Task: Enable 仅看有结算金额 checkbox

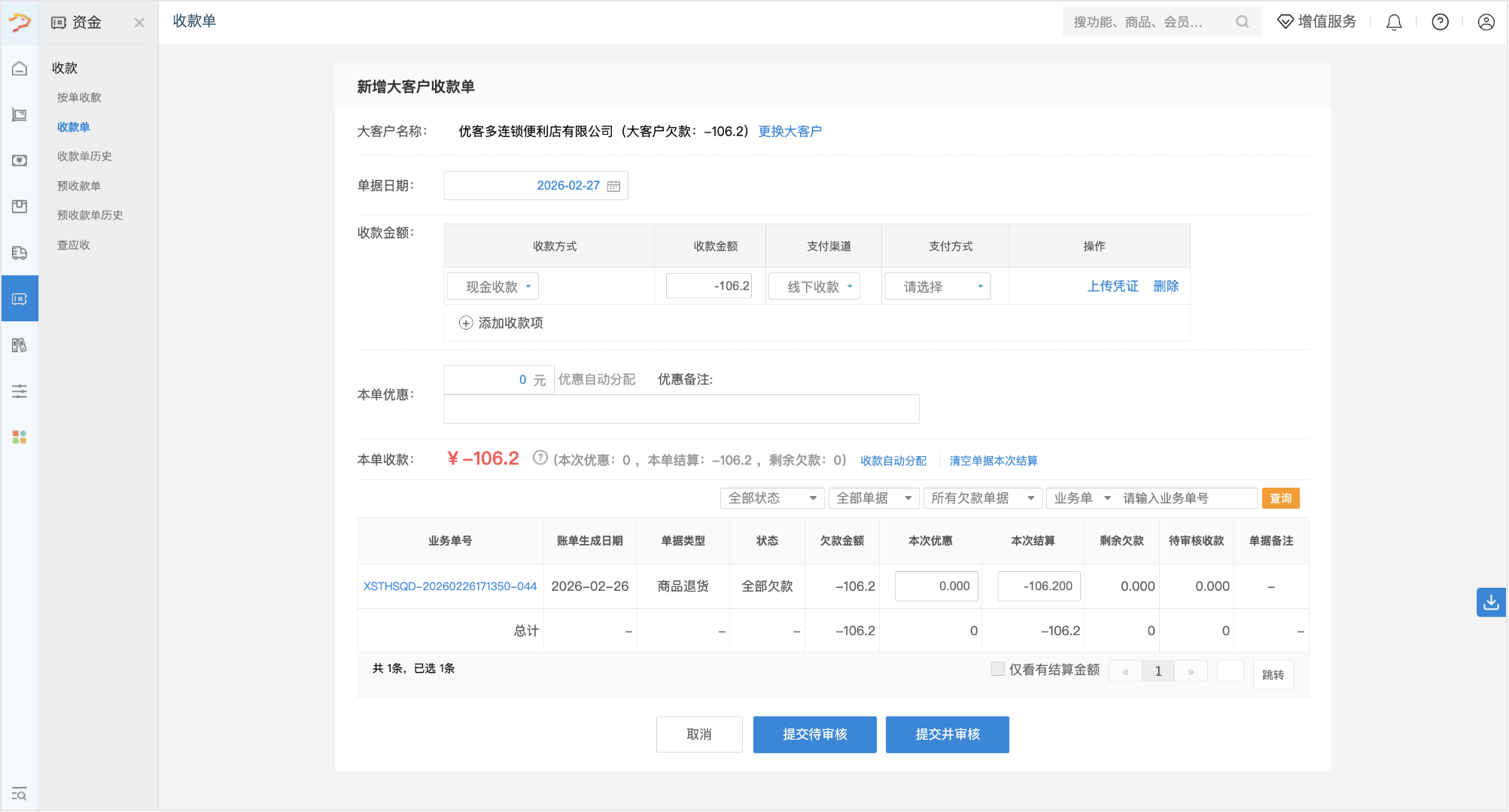Action: pyautogui.click(x=997, y=669)
